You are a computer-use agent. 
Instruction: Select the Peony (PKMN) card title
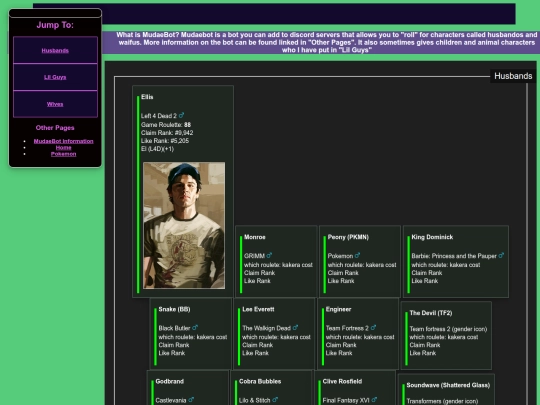point(348,237)
